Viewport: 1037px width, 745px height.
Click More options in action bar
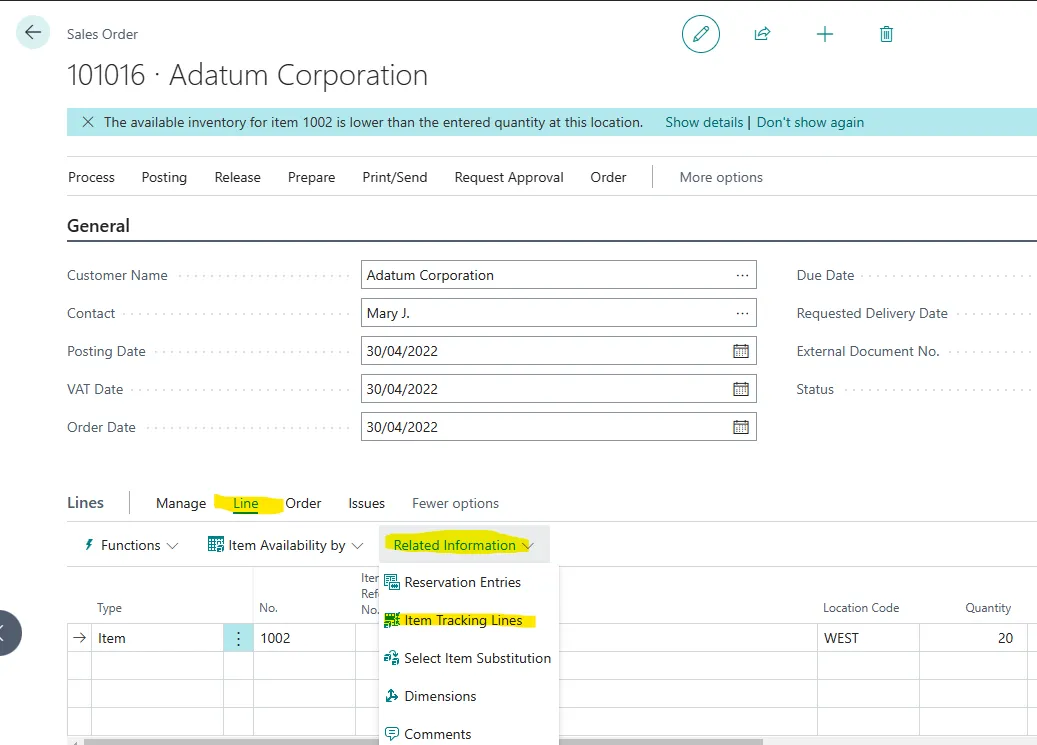point(721,177)
